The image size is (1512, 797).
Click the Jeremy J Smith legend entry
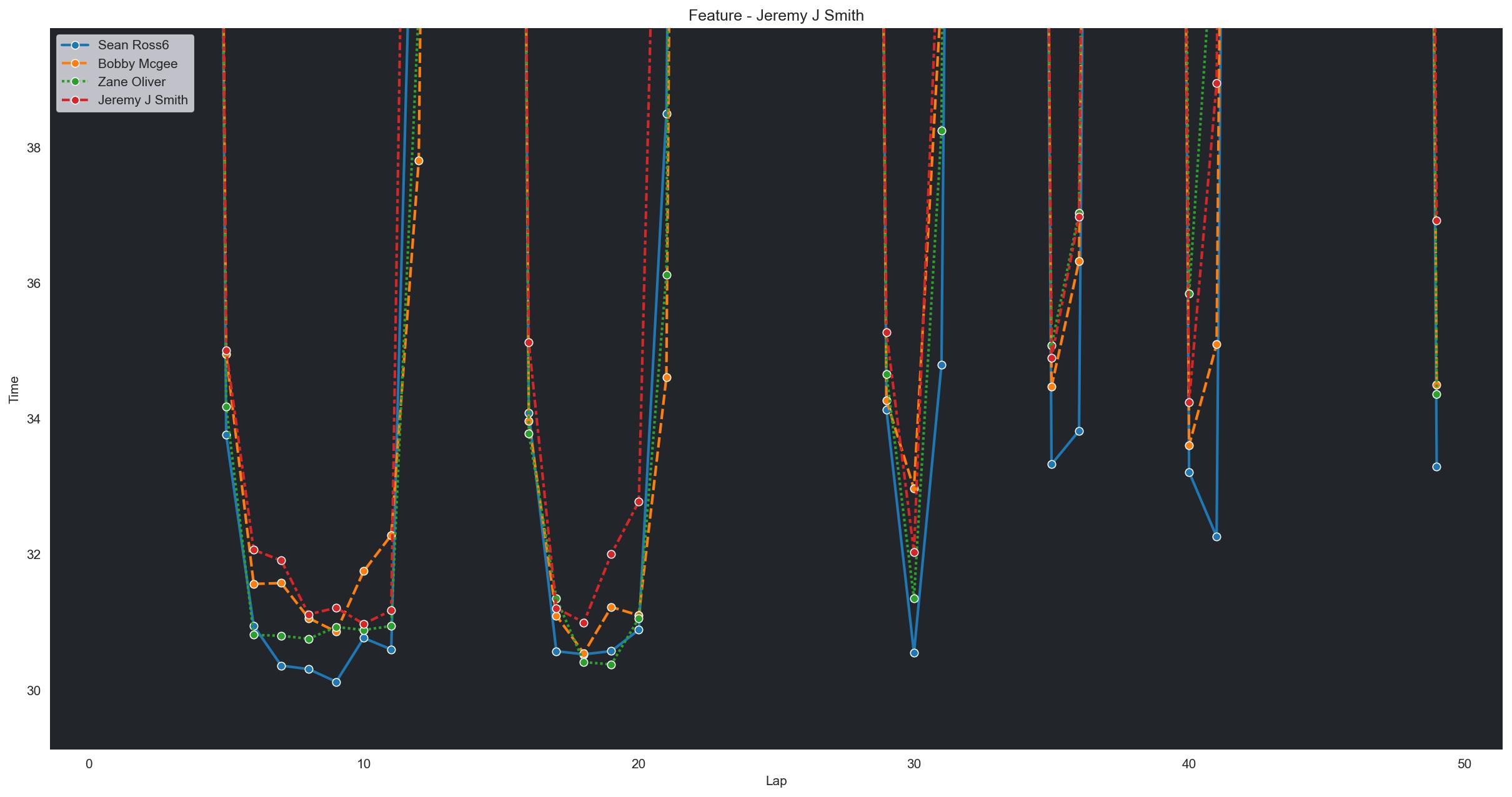142,100
